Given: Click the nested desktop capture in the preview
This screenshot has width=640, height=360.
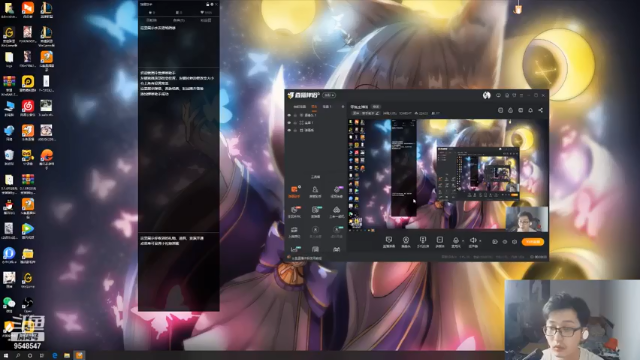Looking at the screenshot, I should coord(478,173).
